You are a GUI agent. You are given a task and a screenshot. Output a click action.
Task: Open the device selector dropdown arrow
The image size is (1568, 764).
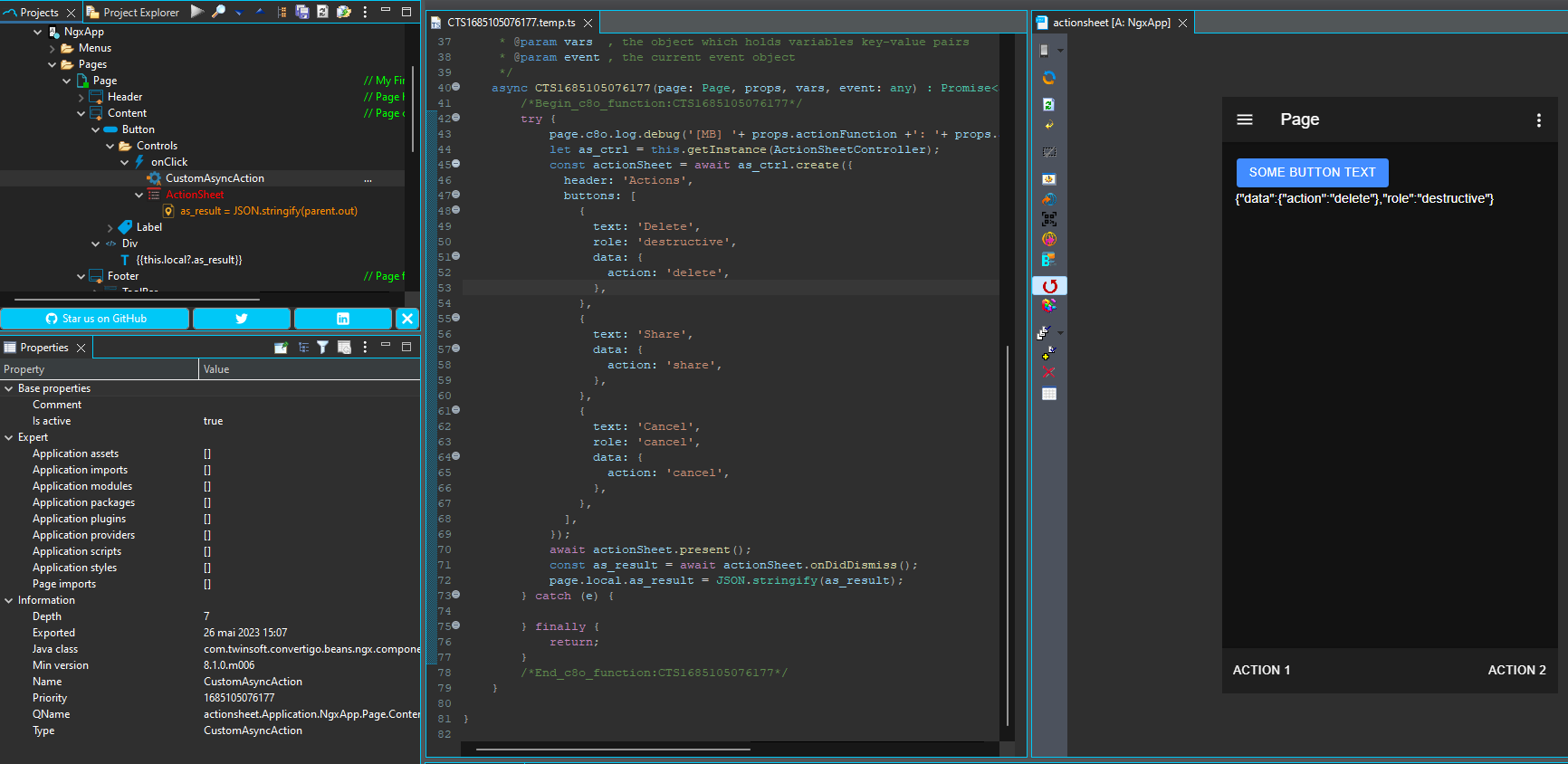click(1060, 51)
